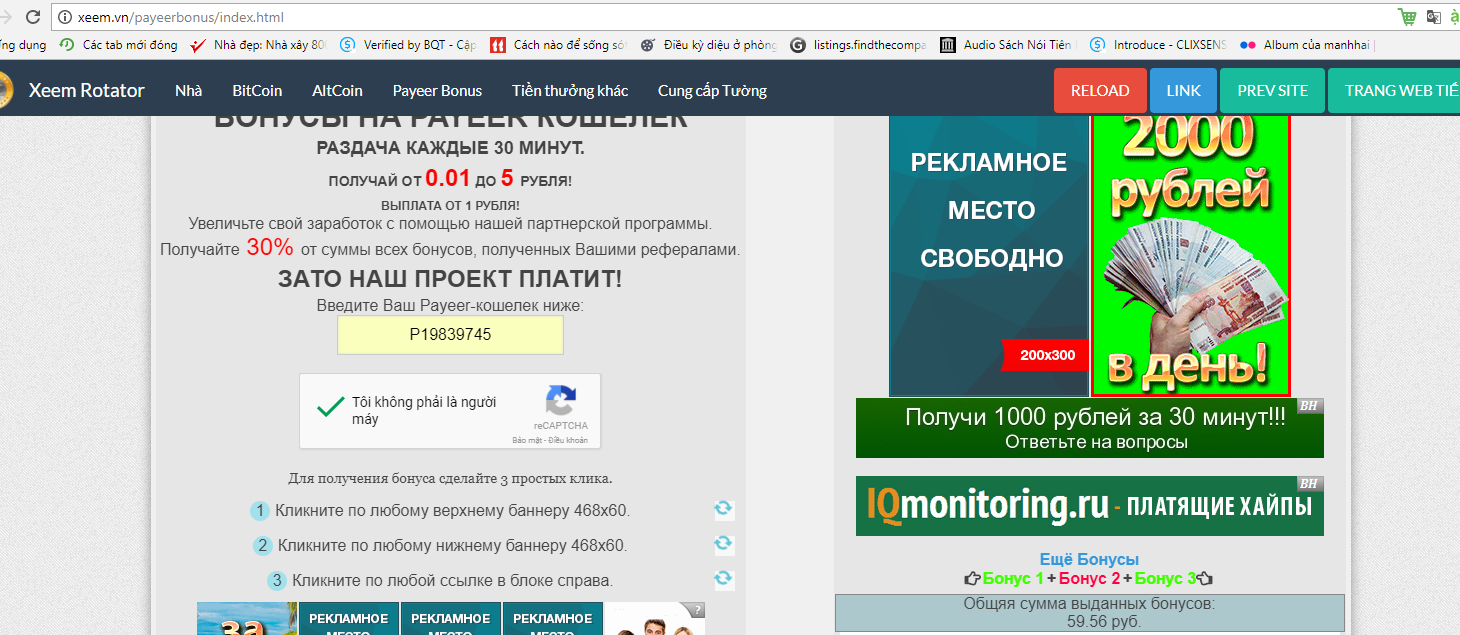Open the AltCoin menu
Screen dimensions: 1460x635
pyautogui.click(x=337, y=90)
